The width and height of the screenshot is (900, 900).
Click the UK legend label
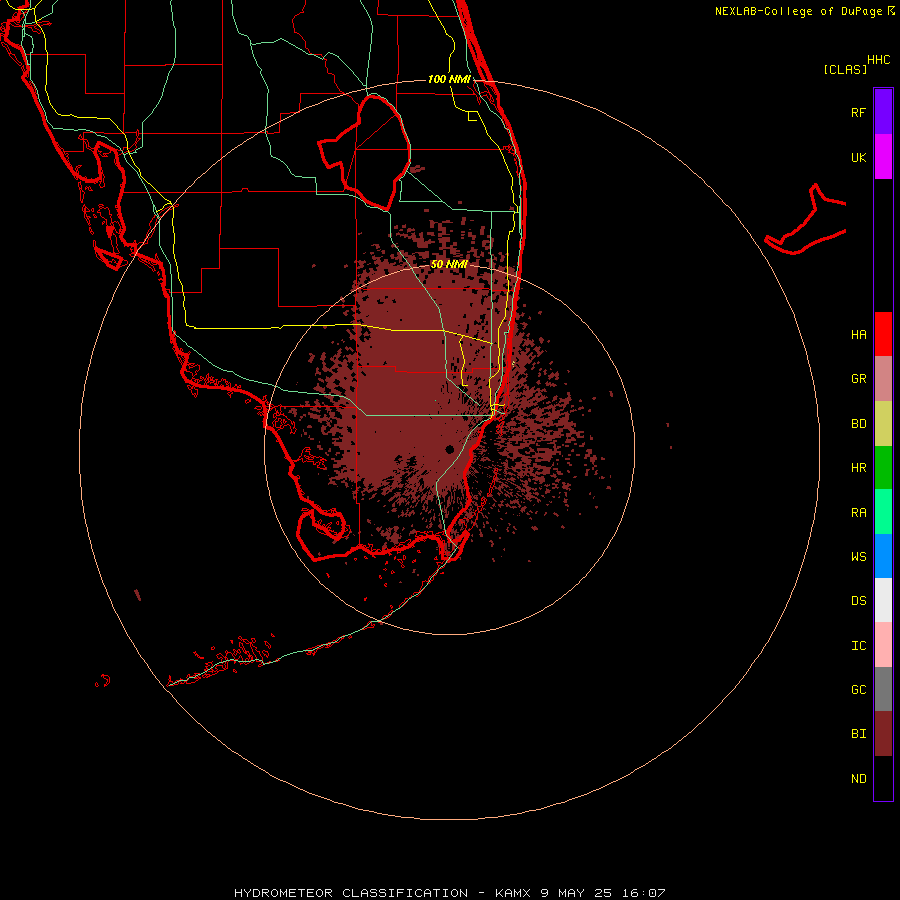click(x=858, y=157)
